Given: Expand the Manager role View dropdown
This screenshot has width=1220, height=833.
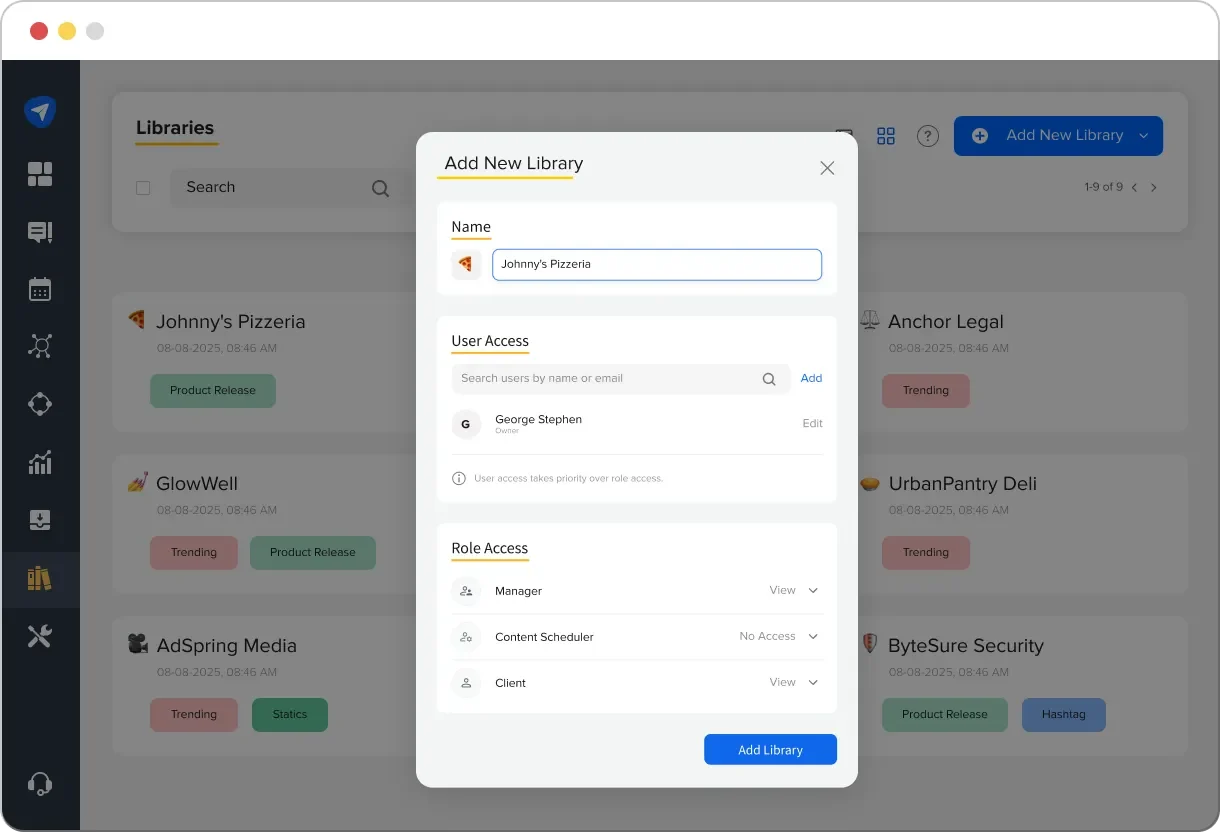Looking at the screenshot, I should click(812, 590).
